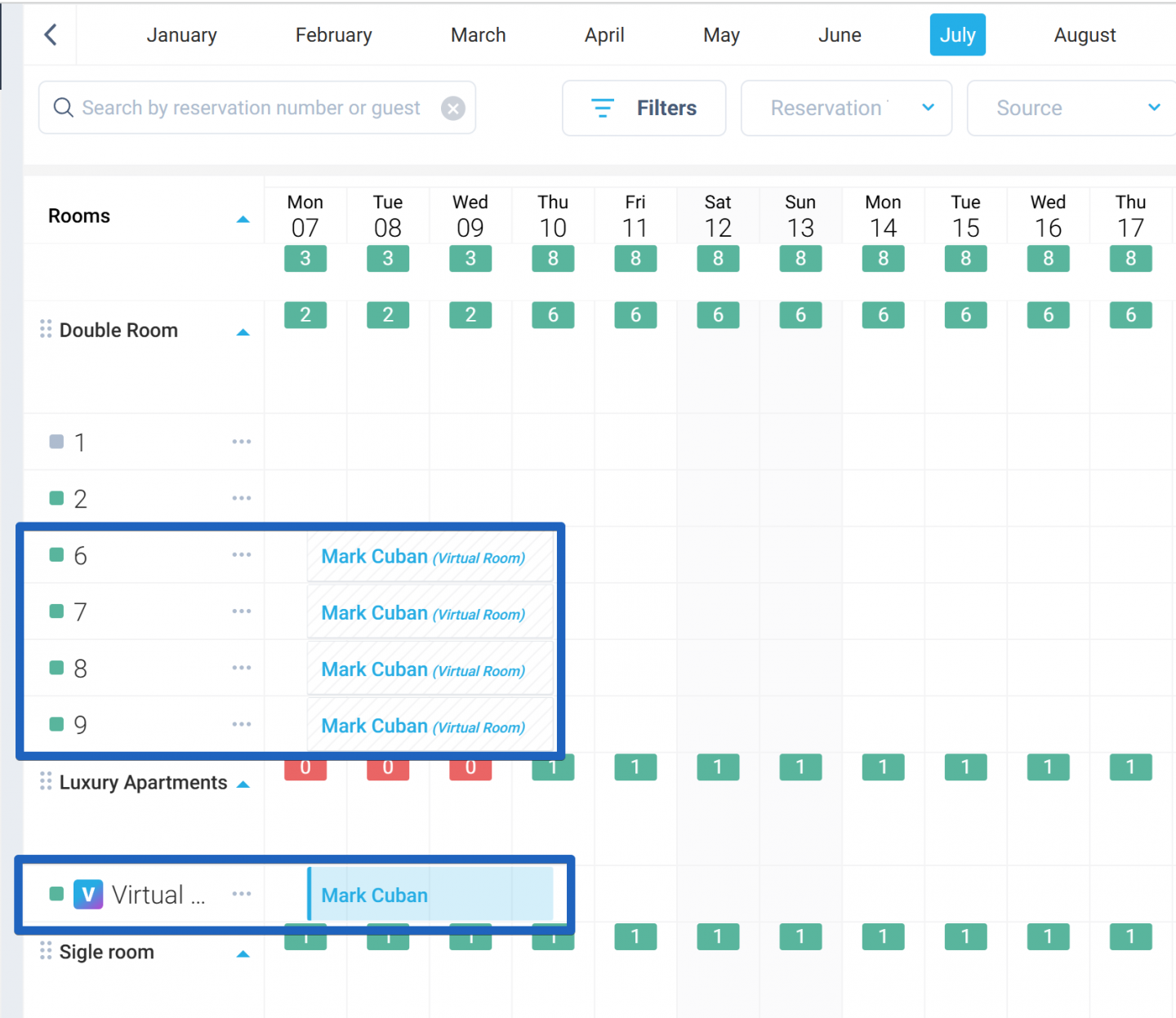Click the purple V icon on the Virtual room
Viewport: 1176px width, 1018px height.
click(x=88, y=895)
